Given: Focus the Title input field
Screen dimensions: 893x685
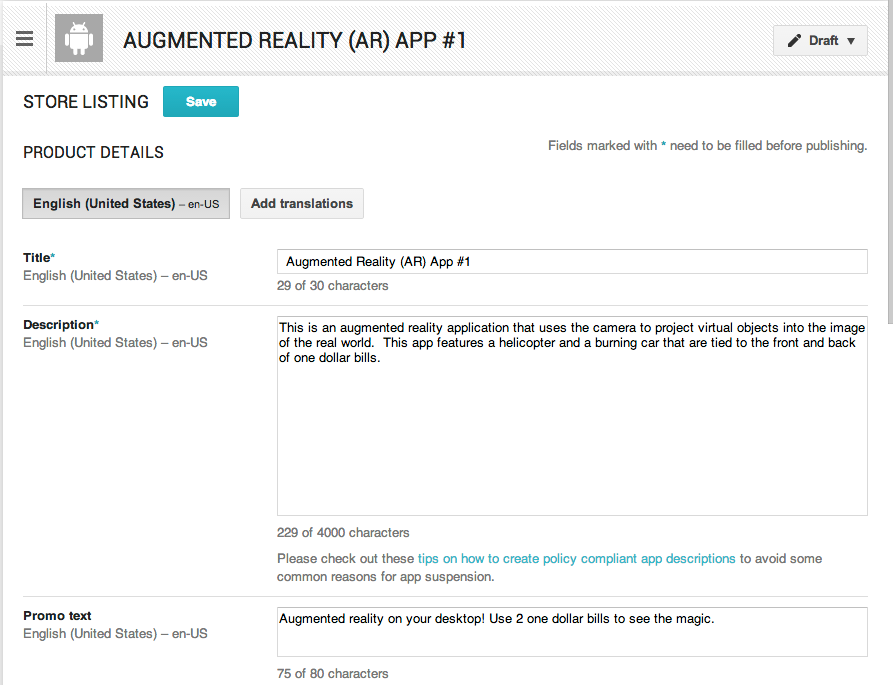Looking at the screenshot, I should coord(572,262).
